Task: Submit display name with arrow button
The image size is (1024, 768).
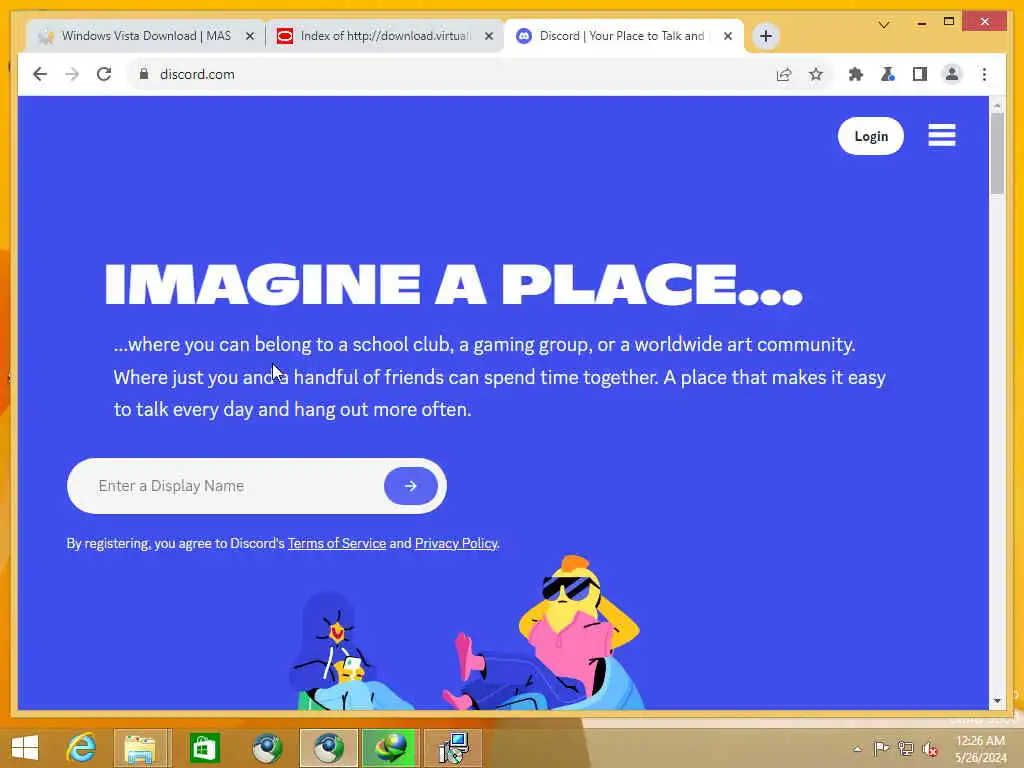Action: [411, 486]
